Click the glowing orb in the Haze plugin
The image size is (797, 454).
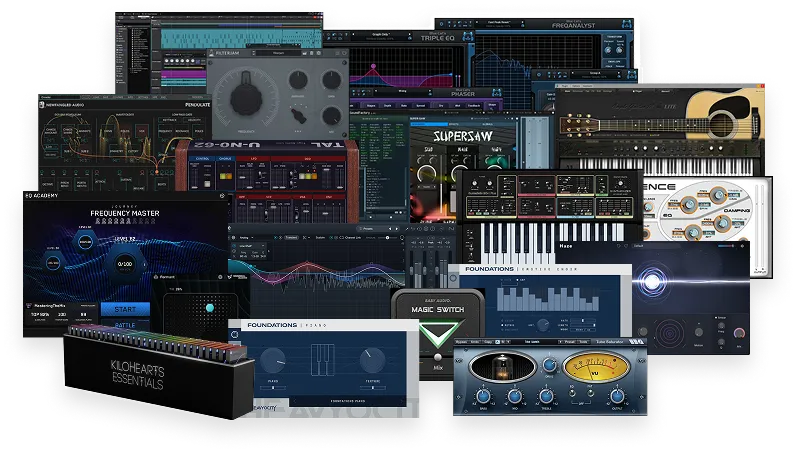click(x=652, y=281)
